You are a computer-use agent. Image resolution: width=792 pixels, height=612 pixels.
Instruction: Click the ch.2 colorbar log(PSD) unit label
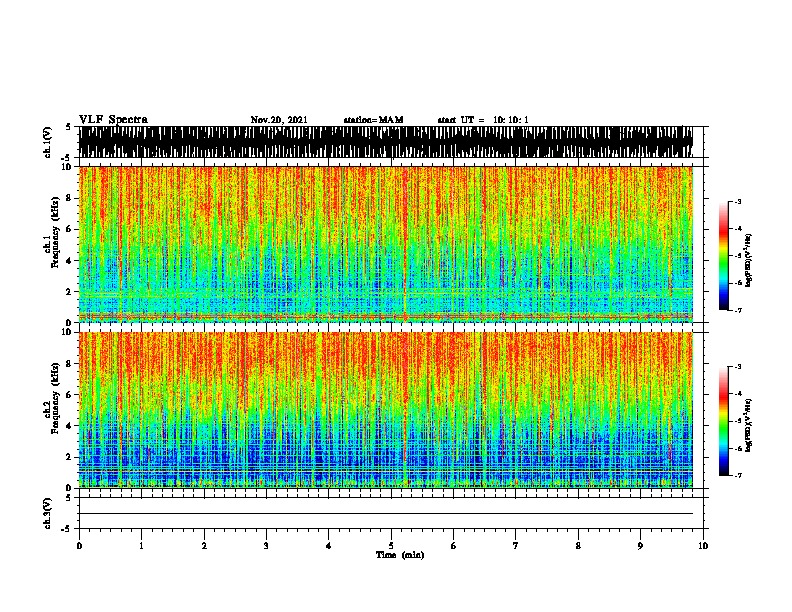click(x=749, y=426)
